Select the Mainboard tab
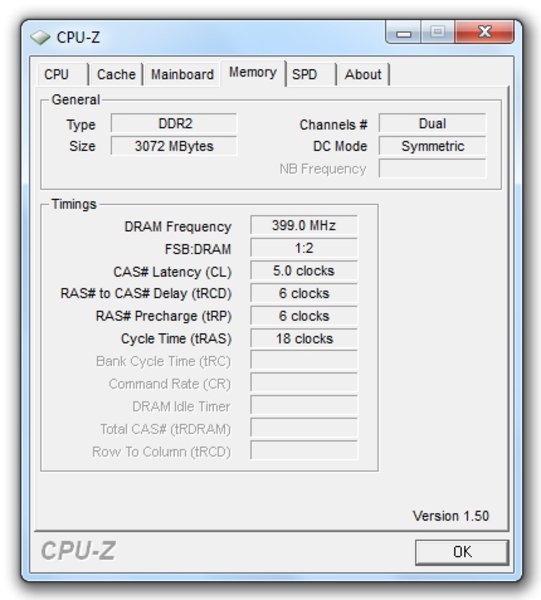The height and width of the screenshot is (600, 541). [x=182, y=74]
